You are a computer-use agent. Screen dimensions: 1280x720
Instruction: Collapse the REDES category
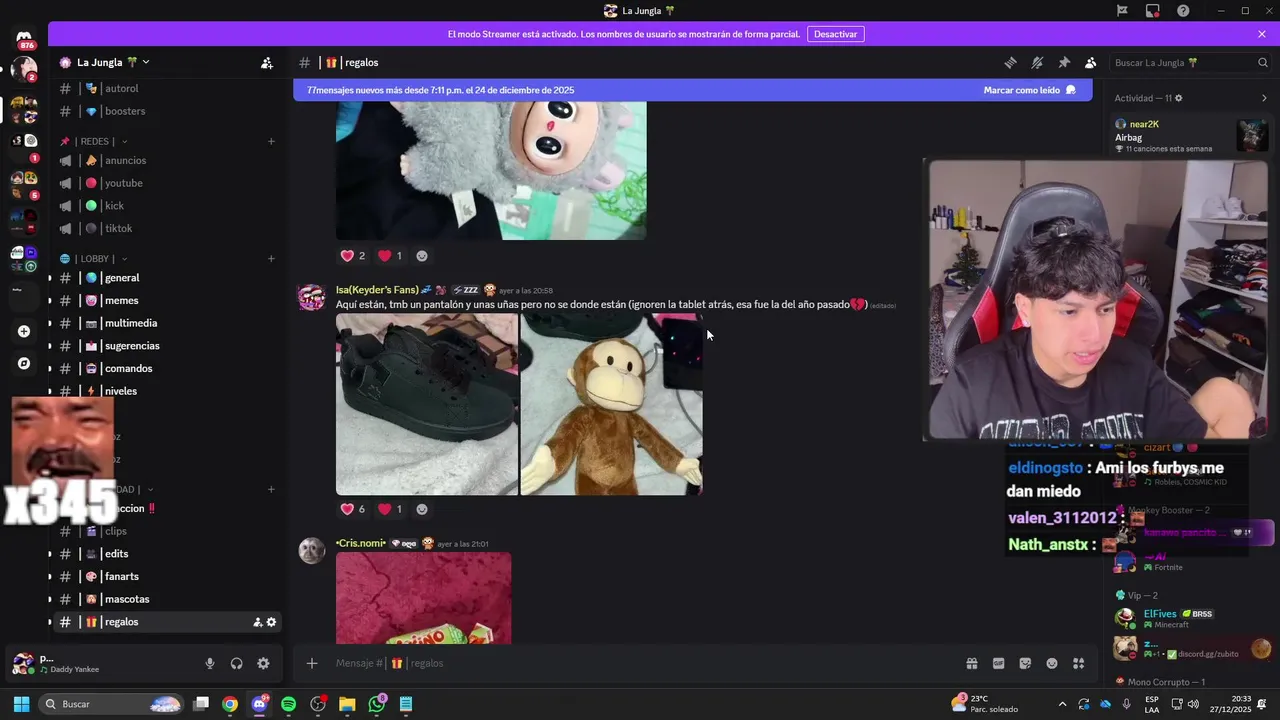point(94,141)
